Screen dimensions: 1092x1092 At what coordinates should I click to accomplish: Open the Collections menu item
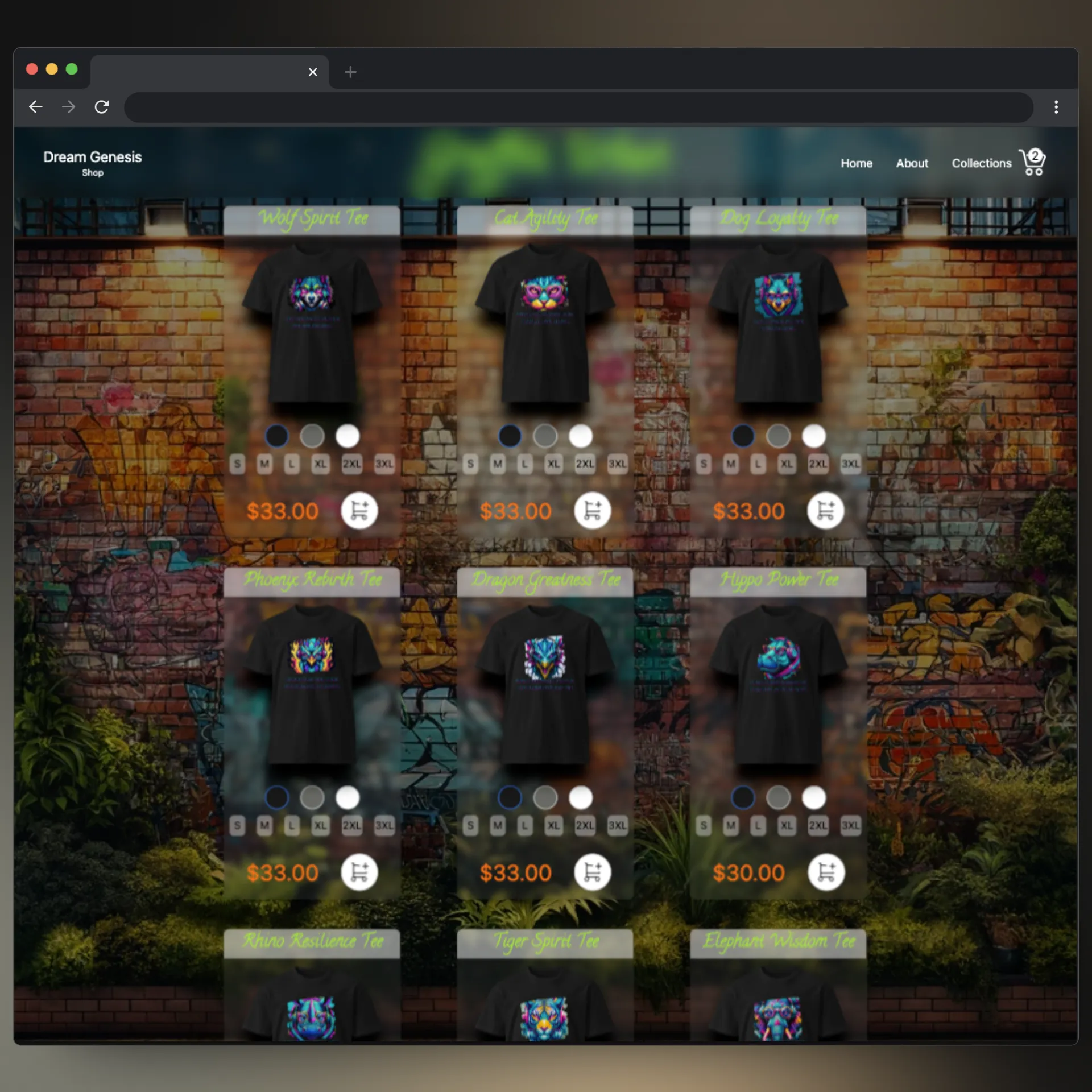click(981, 163)
